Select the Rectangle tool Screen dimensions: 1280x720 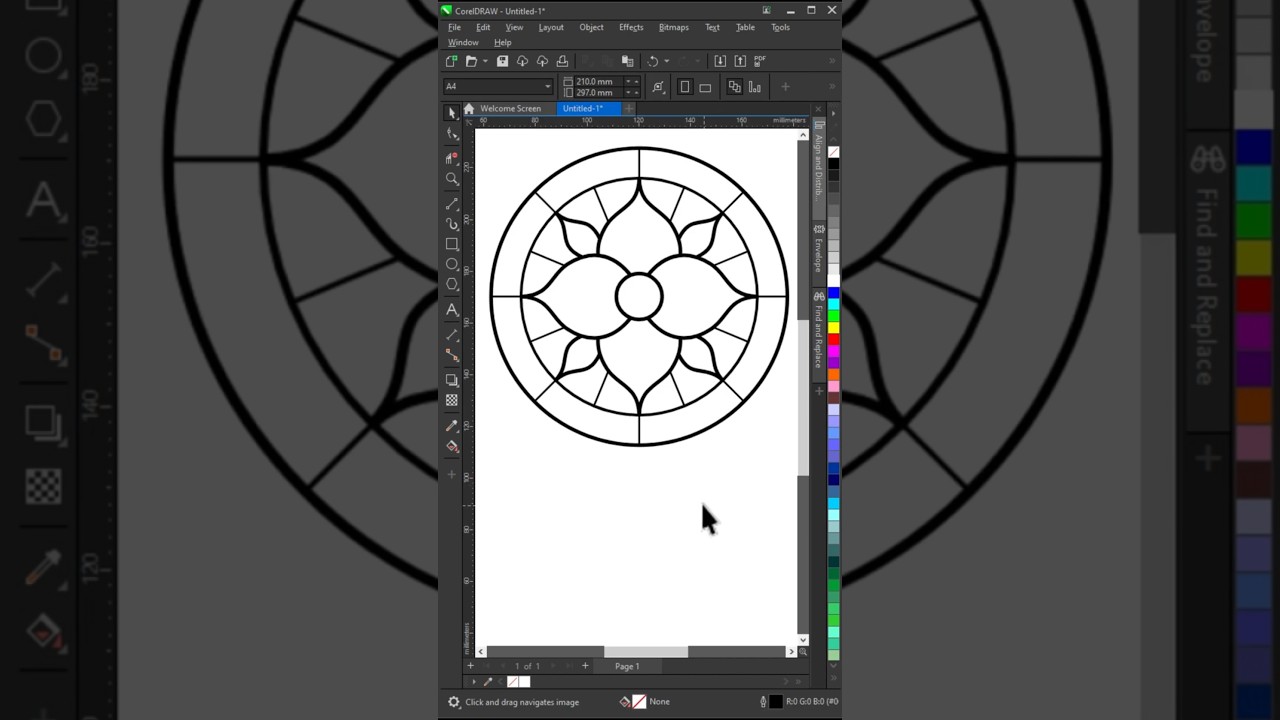(x=452, y=244)
